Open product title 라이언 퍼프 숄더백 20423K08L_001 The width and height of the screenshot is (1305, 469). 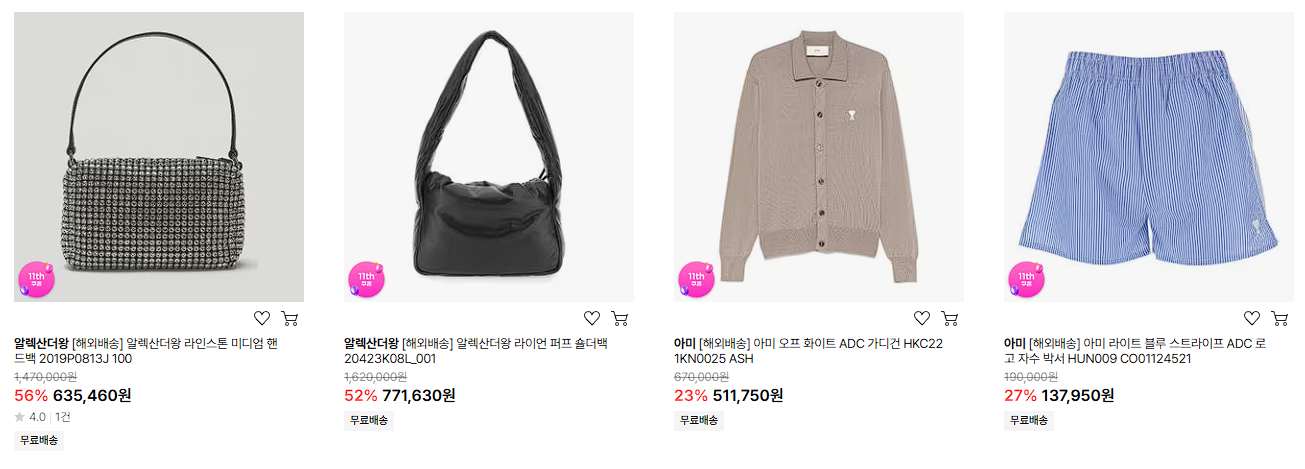[x=476, y=351]
